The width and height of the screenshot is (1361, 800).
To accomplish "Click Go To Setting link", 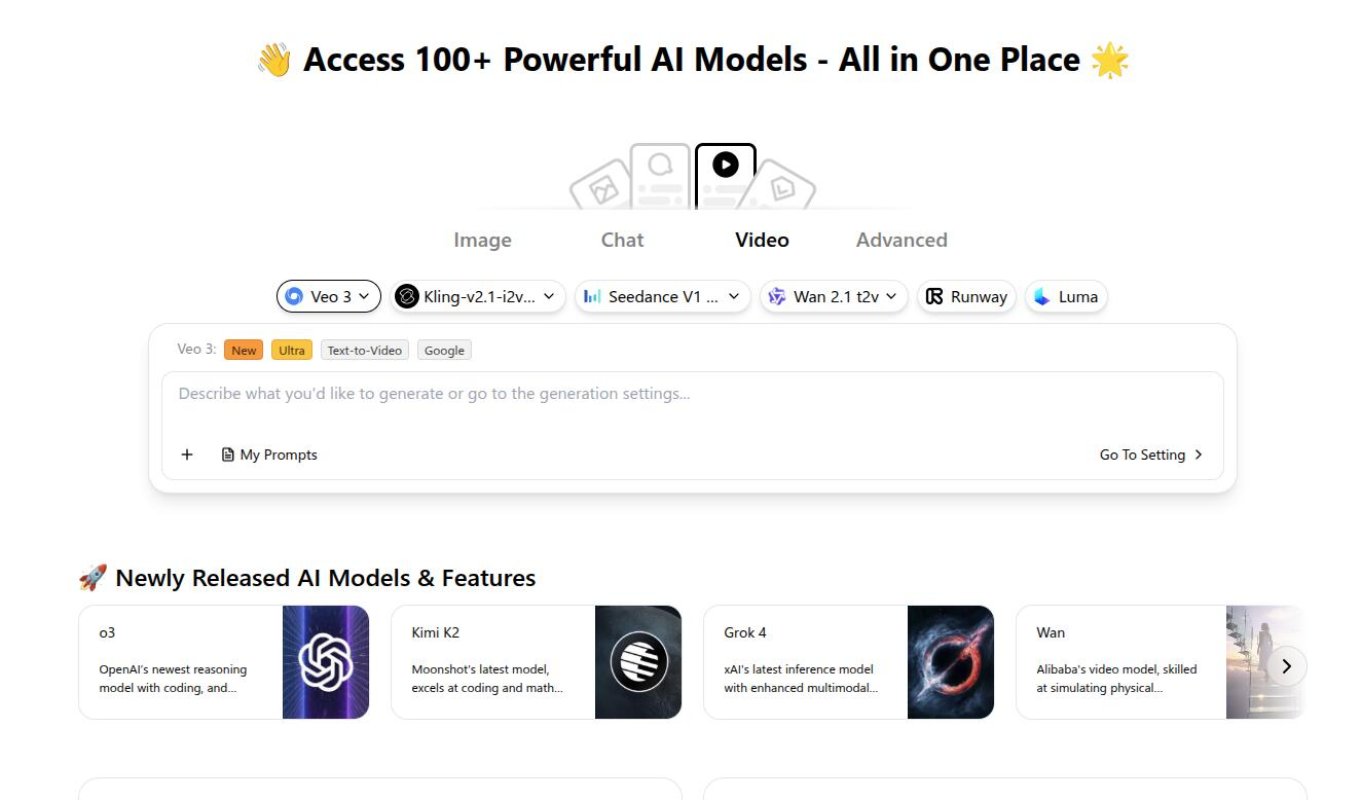I will pos(1150,455).
